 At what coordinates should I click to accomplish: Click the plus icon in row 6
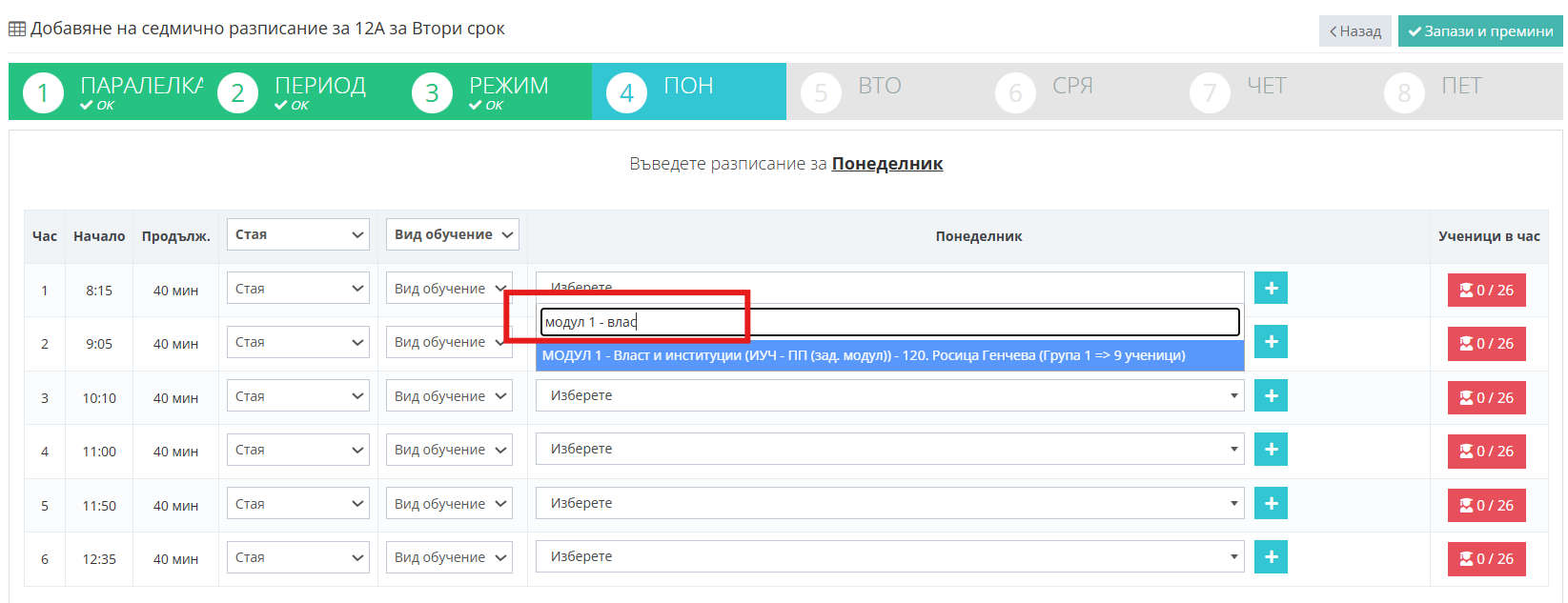(1271, 557)
